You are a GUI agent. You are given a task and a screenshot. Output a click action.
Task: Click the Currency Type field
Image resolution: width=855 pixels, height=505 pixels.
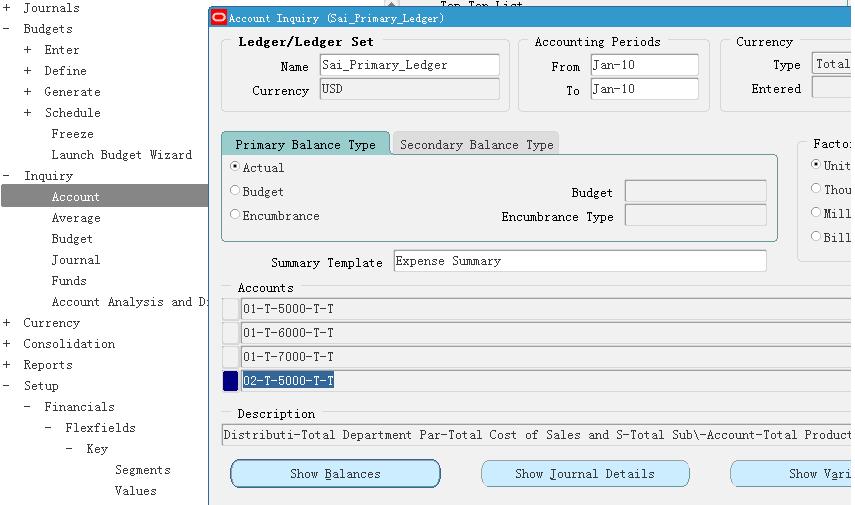tap(832, 64)
